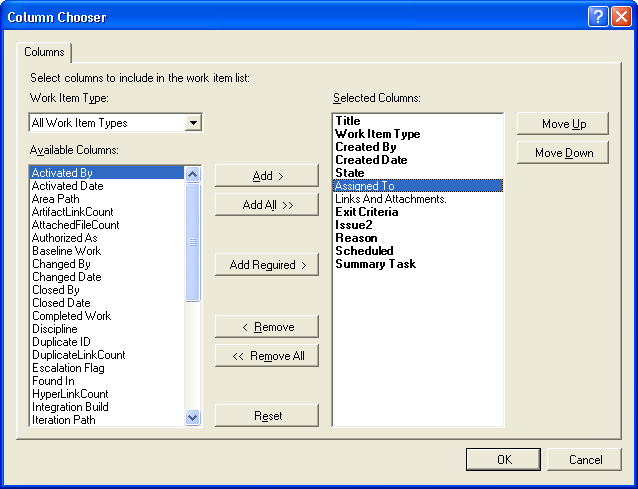Click the Help question mark icon
The width and height of the screenshot is (638, 489).
pyautogui.click(x=598, y=16)
